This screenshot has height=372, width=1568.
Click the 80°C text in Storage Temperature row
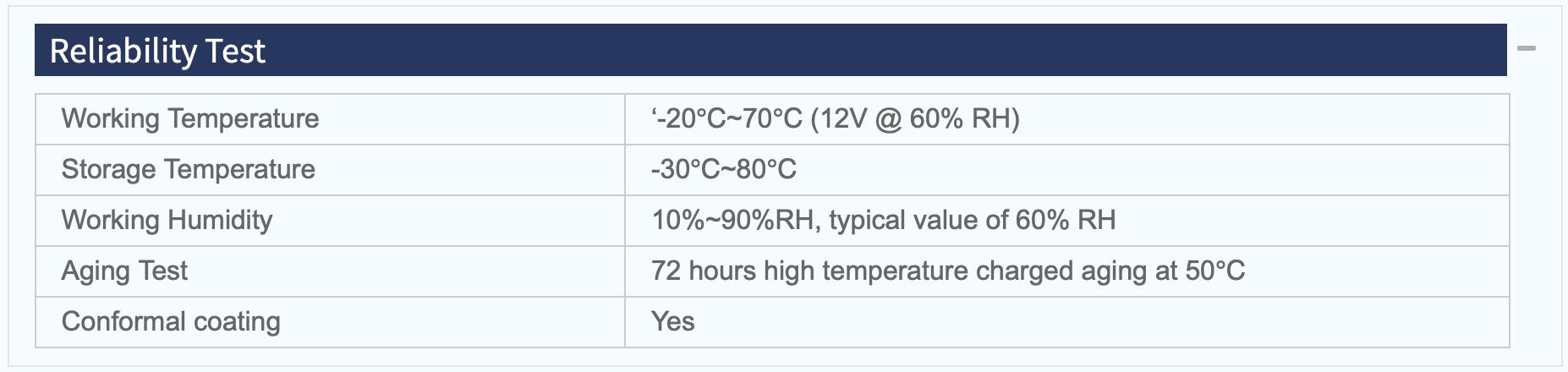tap(766, 170)
